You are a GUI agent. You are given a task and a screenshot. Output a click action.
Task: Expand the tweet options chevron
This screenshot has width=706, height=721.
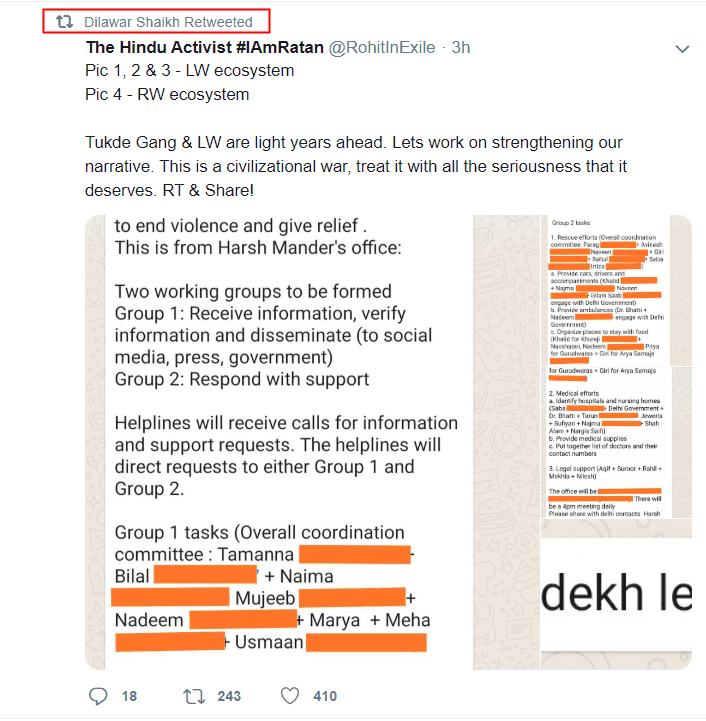click(x=682, y=49)
